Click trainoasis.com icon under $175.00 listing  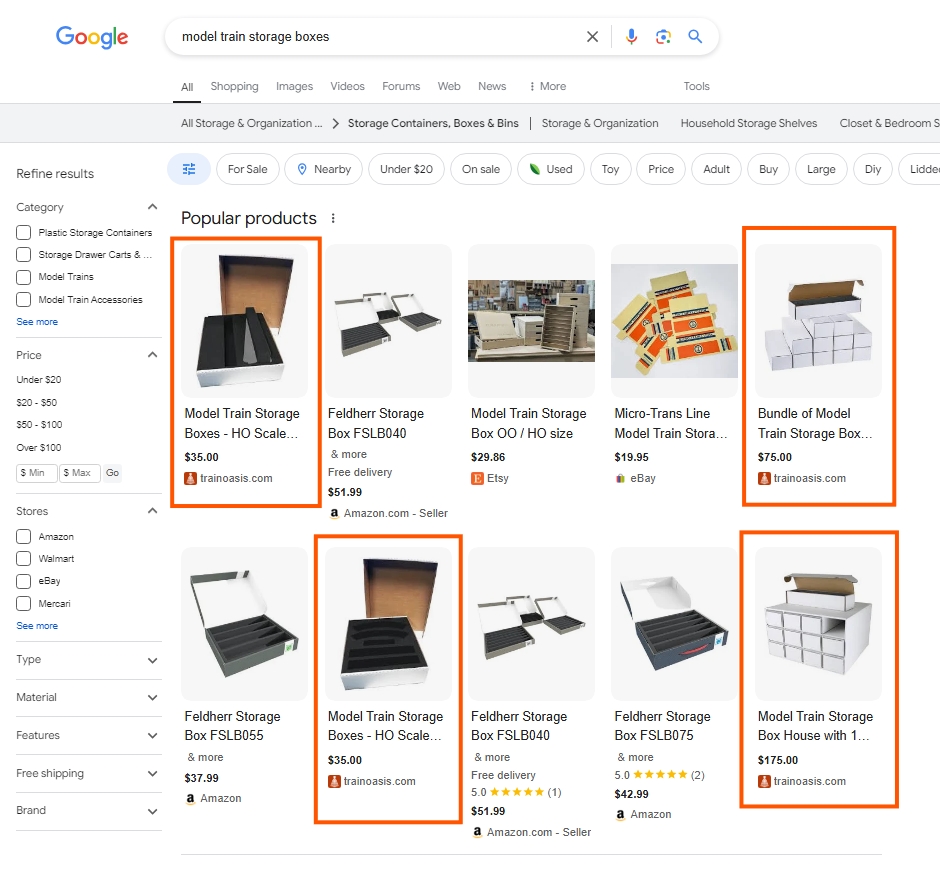pos(764,782)
